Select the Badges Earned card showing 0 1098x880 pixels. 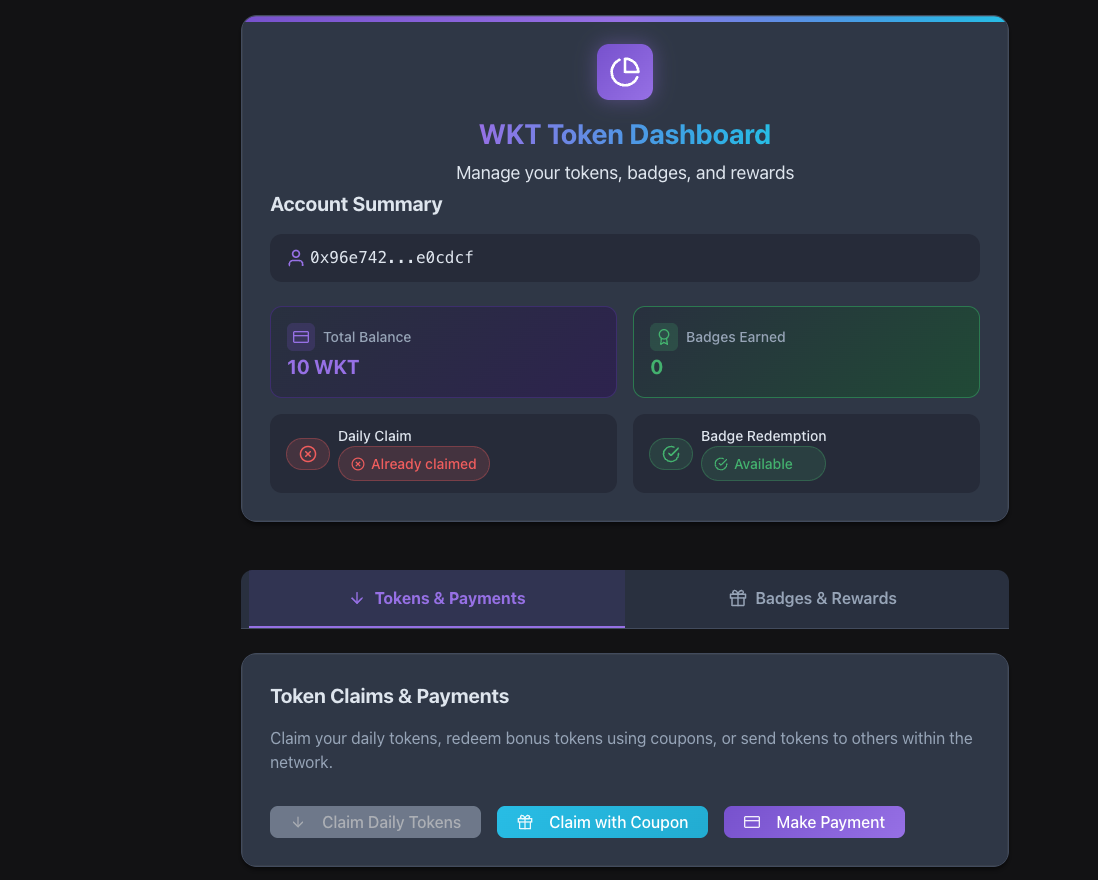(806, 352)
